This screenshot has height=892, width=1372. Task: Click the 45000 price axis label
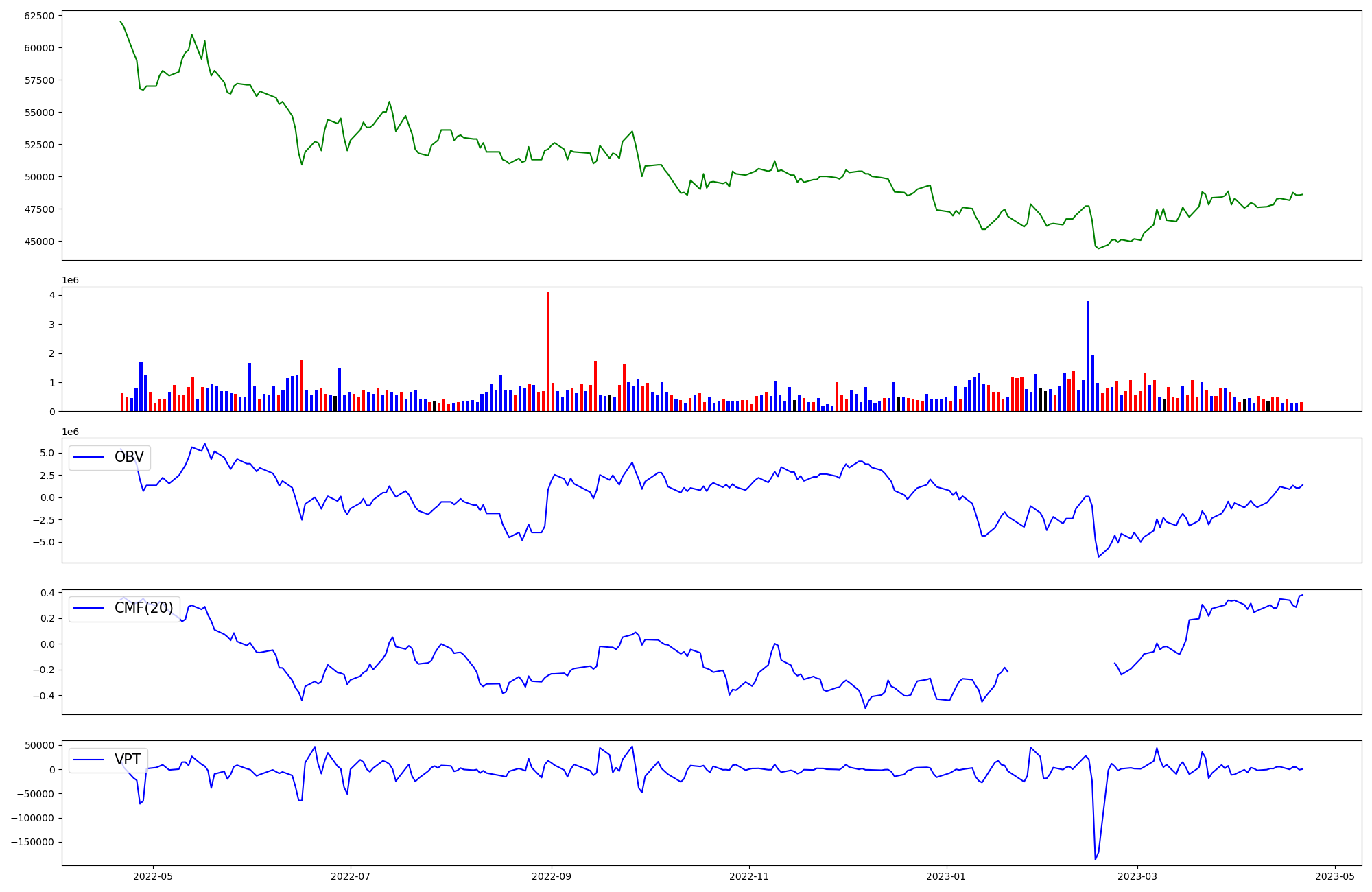[x=38, y=242]
